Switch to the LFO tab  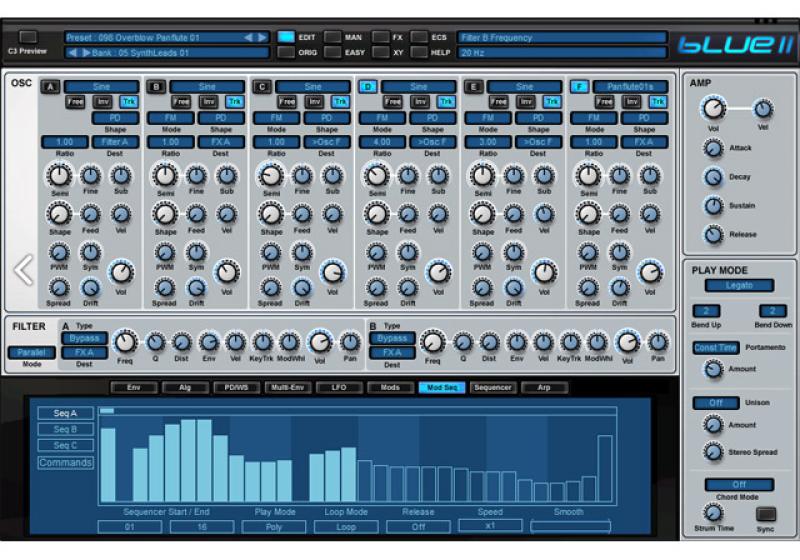click(x=338, y=387)
